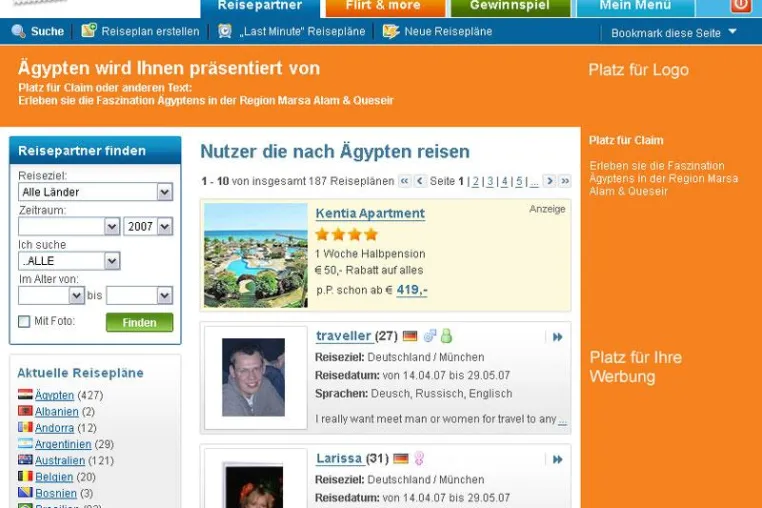Switch to the Mein Menü tab
The image size is (762, 508).
tap(635, 7)
